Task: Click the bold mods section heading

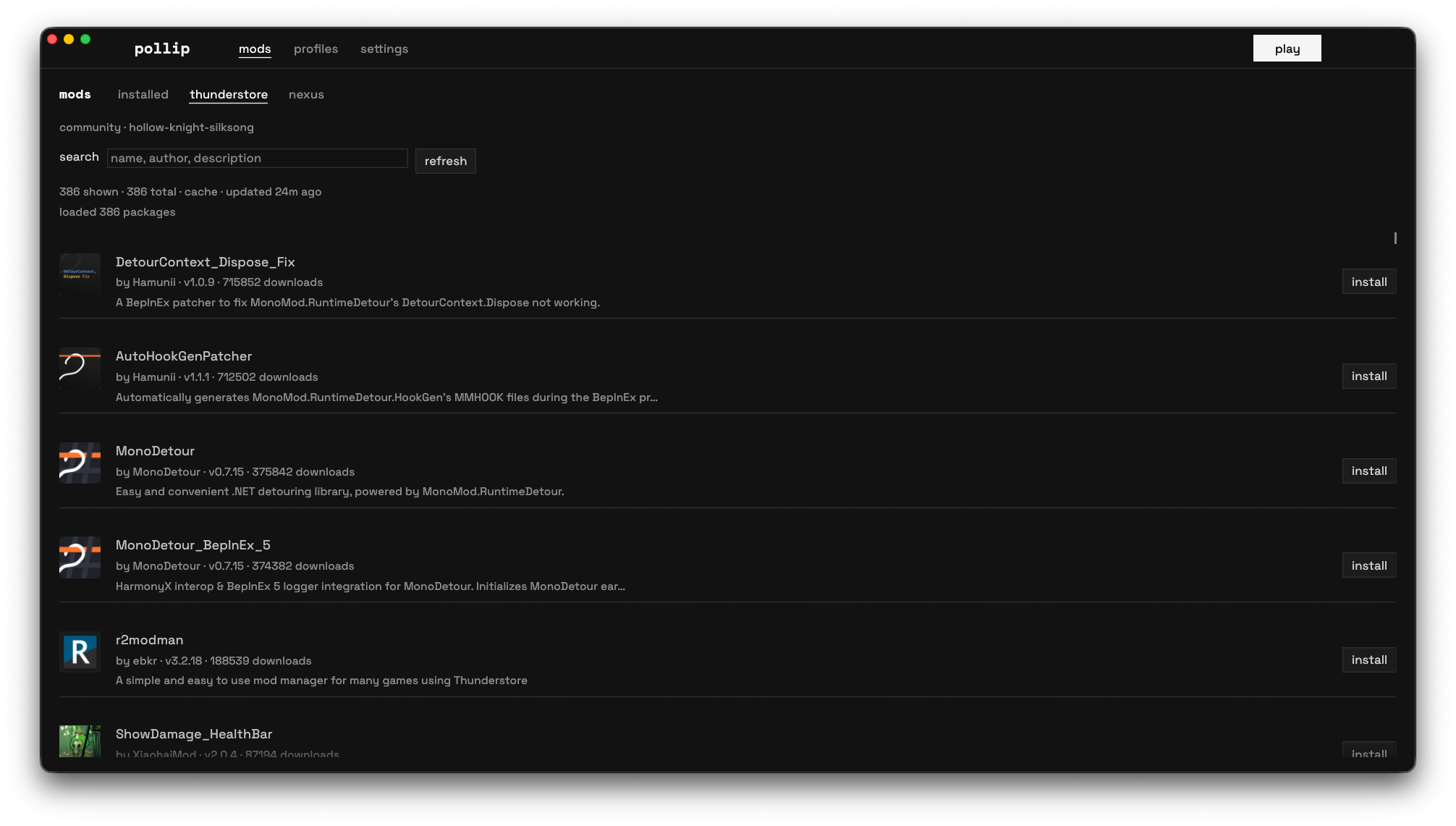Action: (75, 94)
